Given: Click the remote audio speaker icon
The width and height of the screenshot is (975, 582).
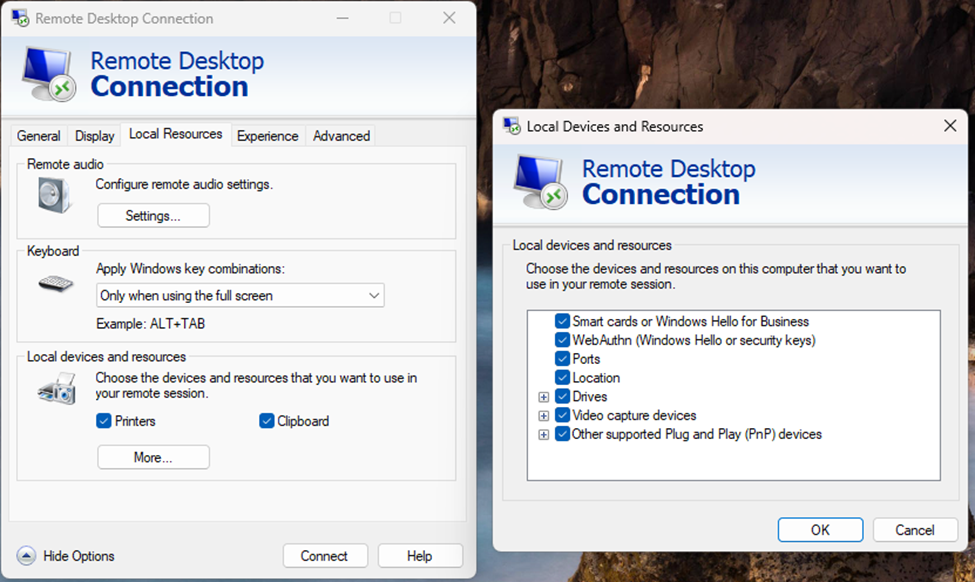Looking at the screenshot, I should 55,195.
